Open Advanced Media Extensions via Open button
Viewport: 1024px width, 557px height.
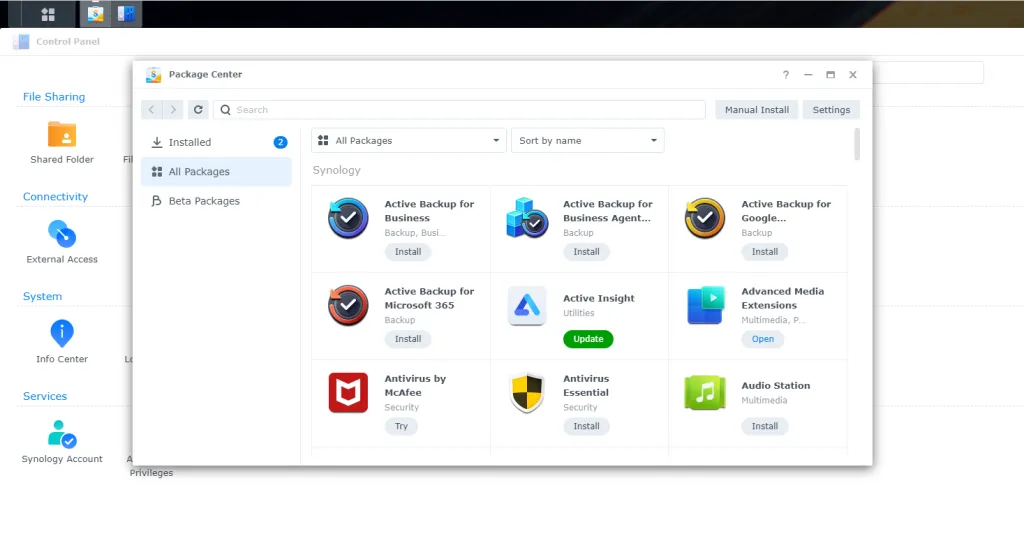tap(762, 339)
